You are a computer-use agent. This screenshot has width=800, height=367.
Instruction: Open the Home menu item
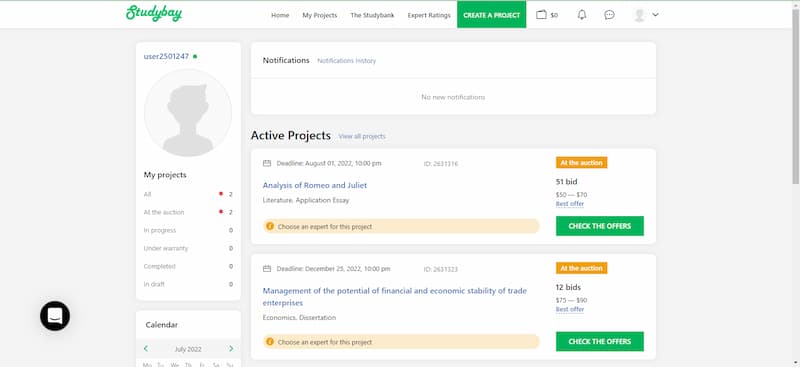pos(280,15)
